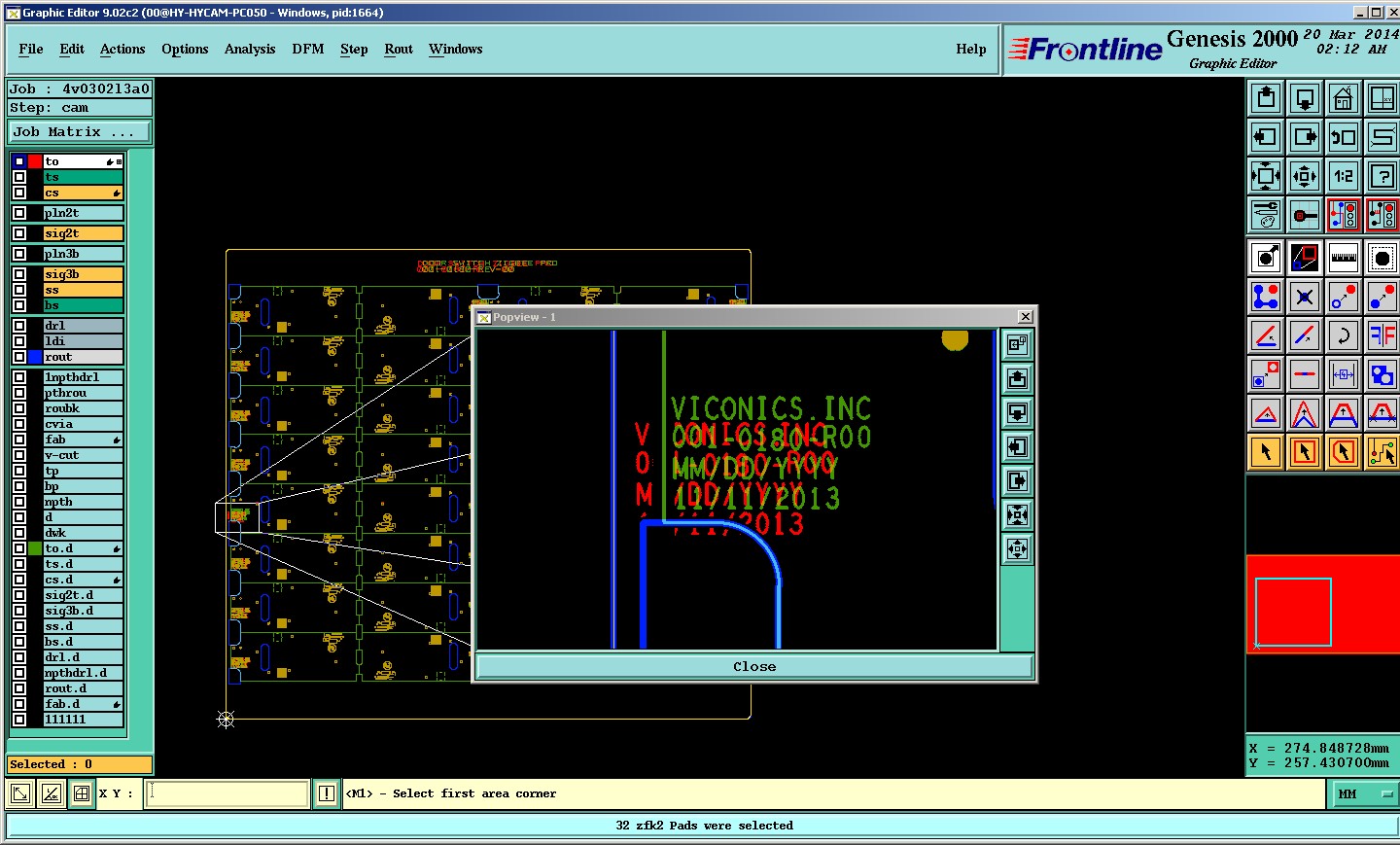Open the Actions menu
The image size is (1400, 845).
[122, 49]
